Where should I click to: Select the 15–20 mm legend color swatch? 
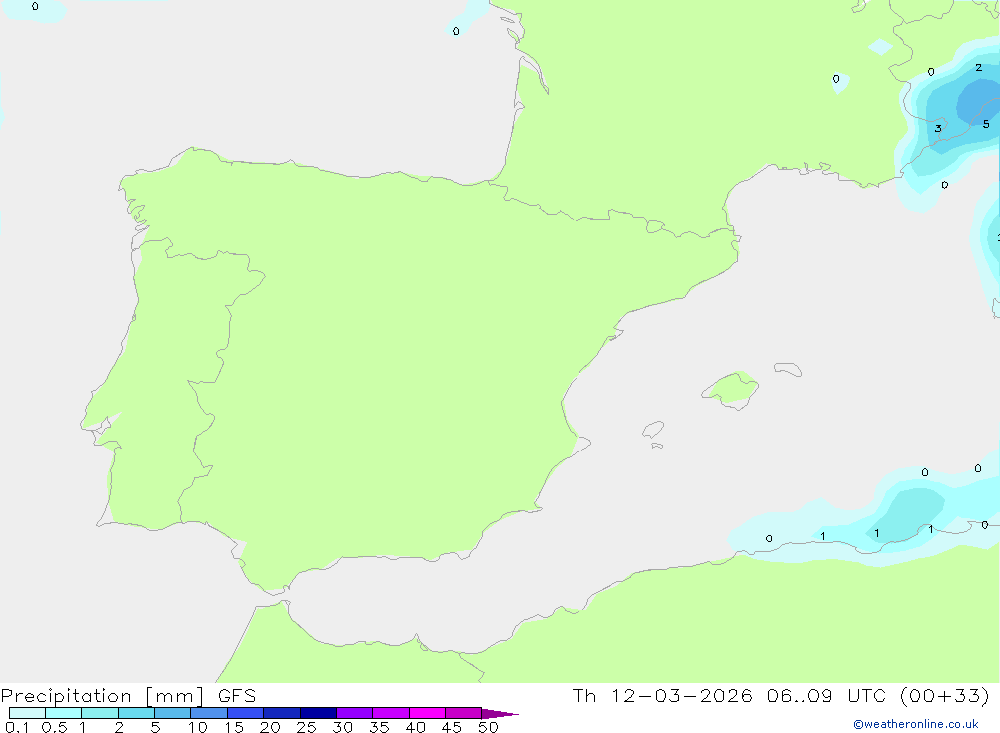[x=246, y=713]
